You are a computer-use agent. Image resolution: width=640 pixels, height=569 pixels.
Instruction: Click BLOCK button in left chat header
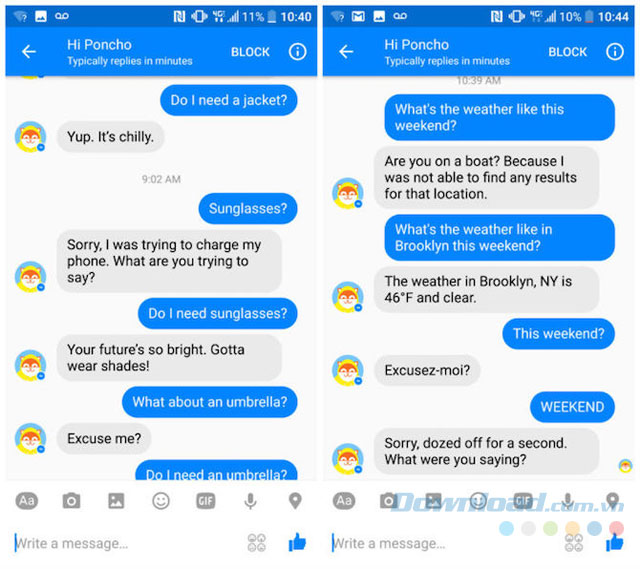tap(250, 52)
